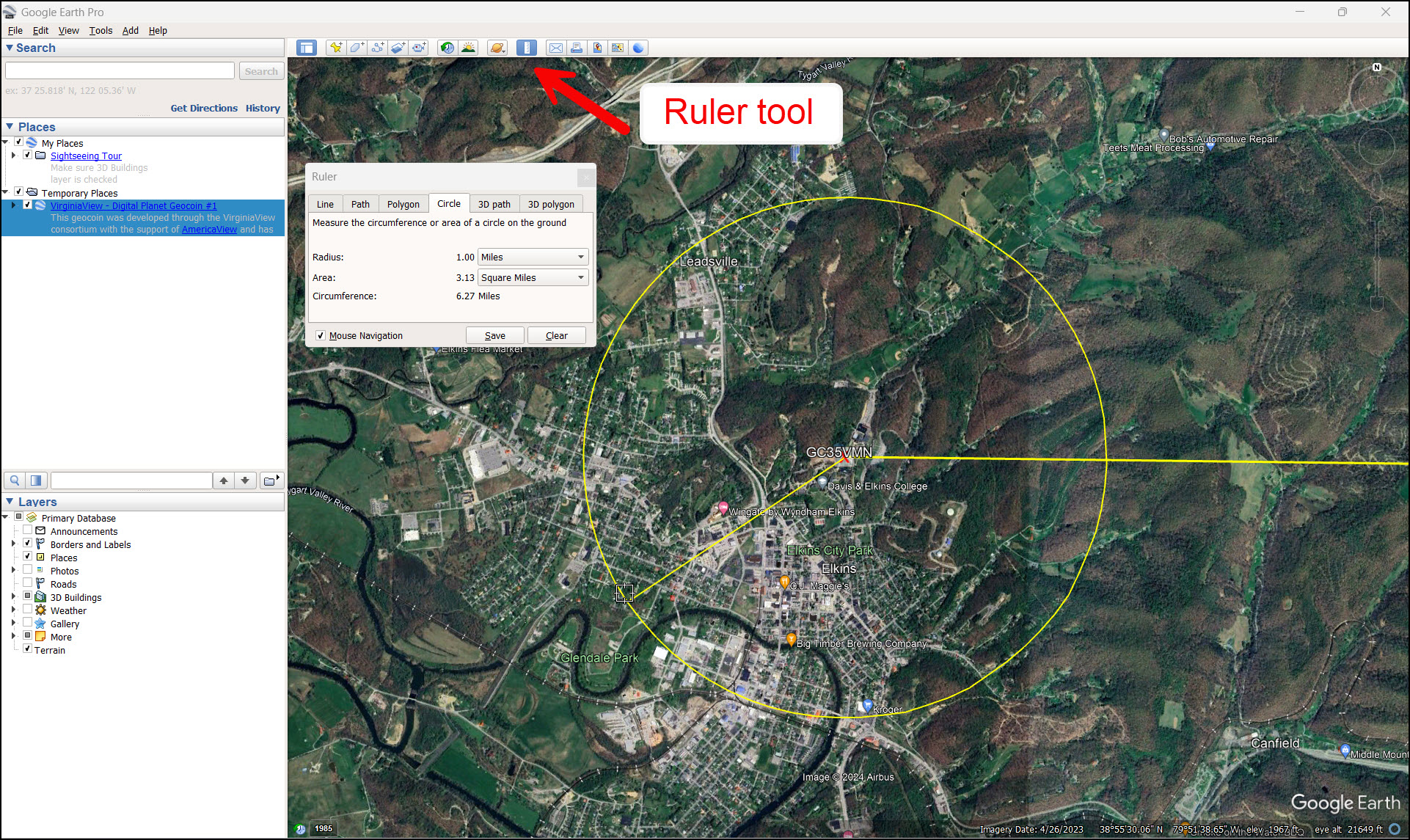Switch to the 3D polygon tab

click(551, 204)
